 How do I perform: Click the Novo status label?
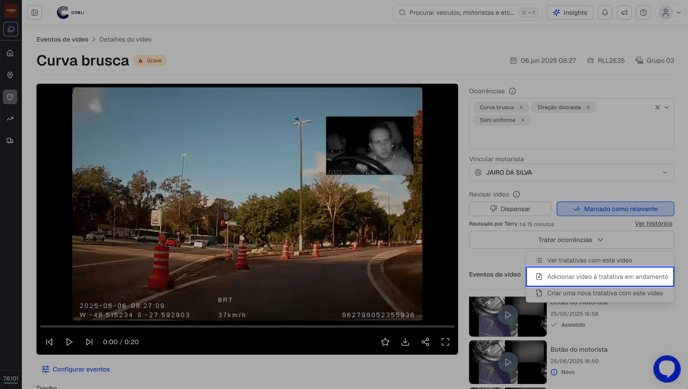pyautogui.click(x=568, y=372)
